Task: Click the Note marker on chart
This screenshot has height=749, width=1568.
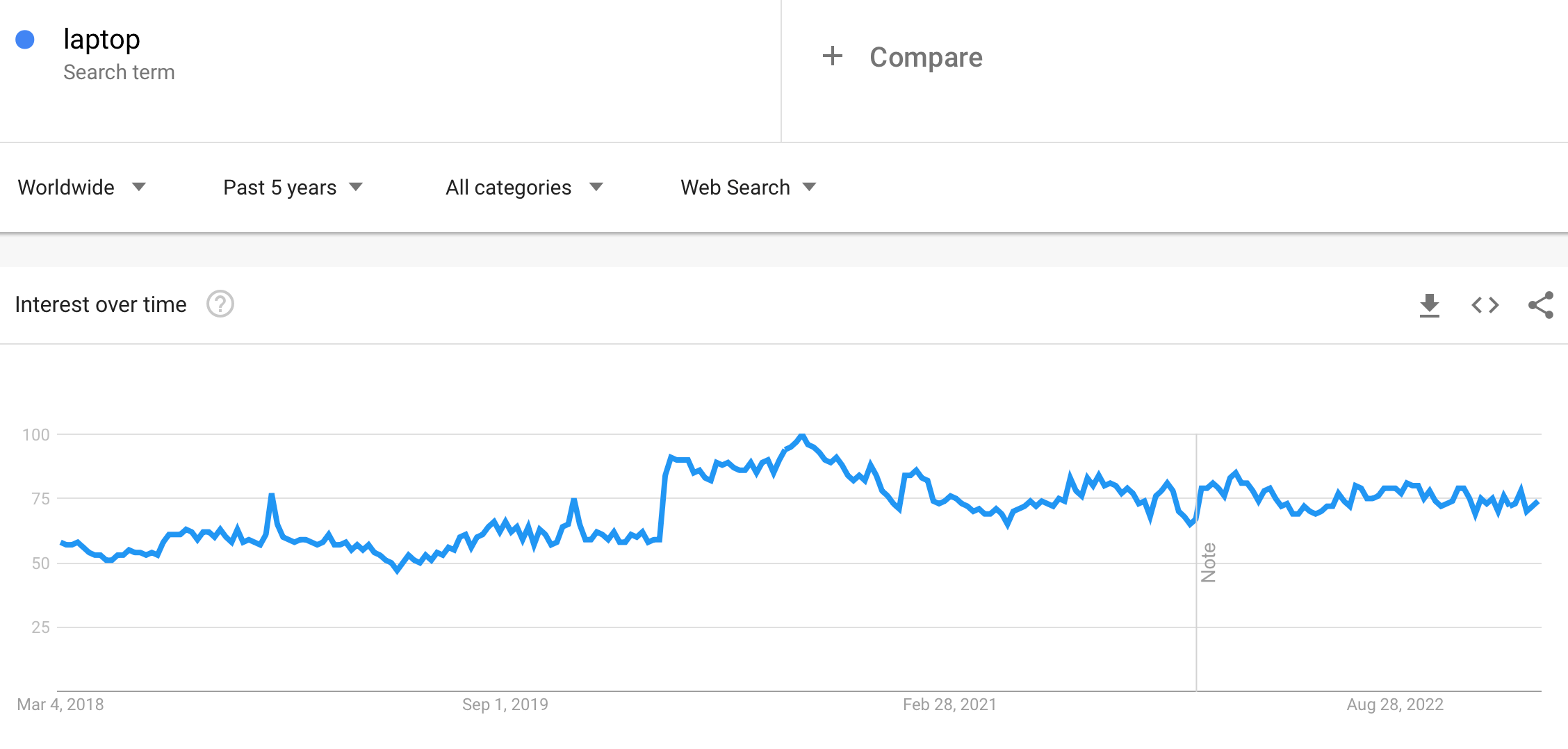Action: click(x=1209, y=562)
